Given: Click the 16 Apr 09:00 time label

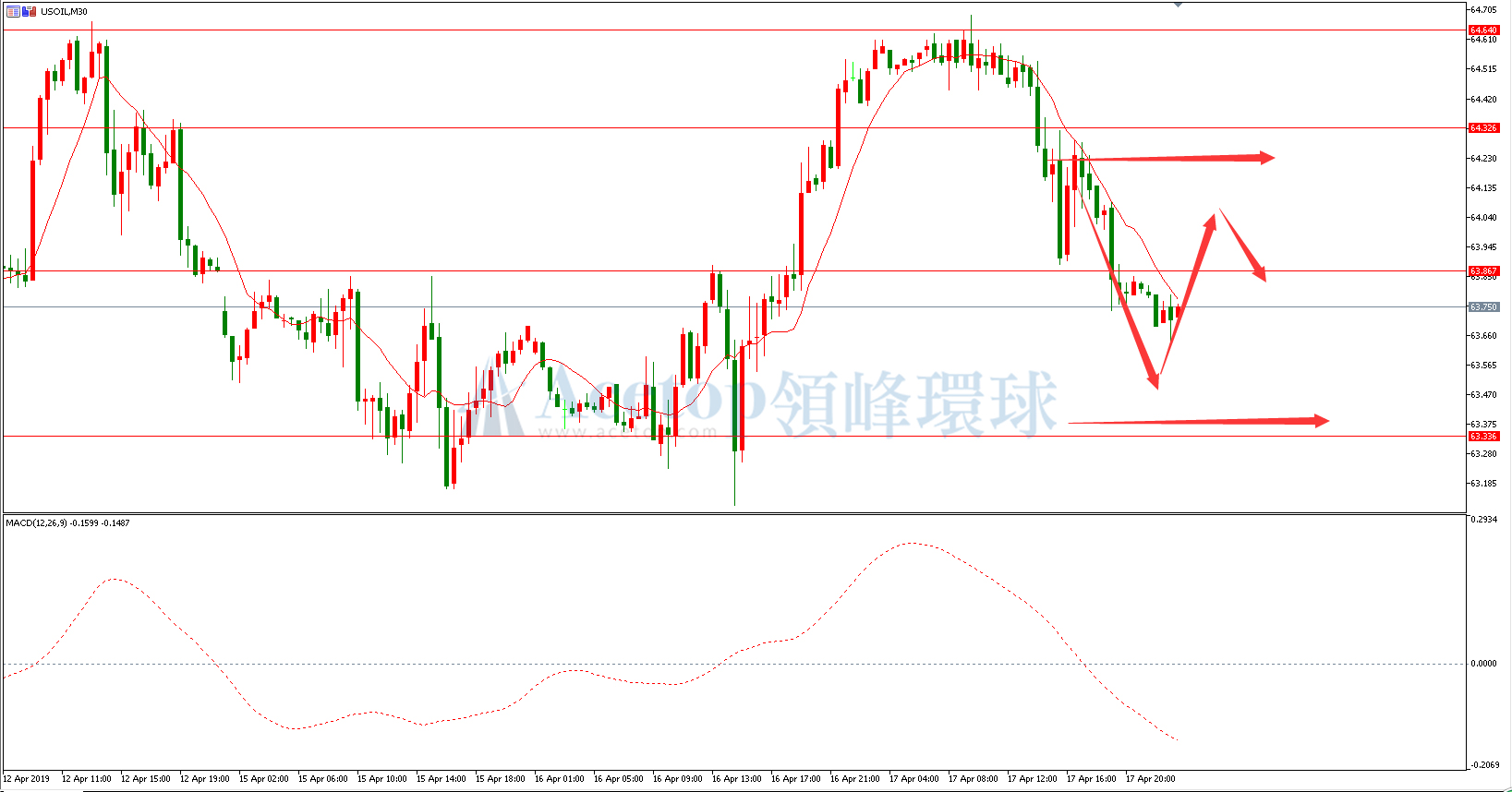Looking at the screenshot, I should pyautogui.click(x=678, y=778).
